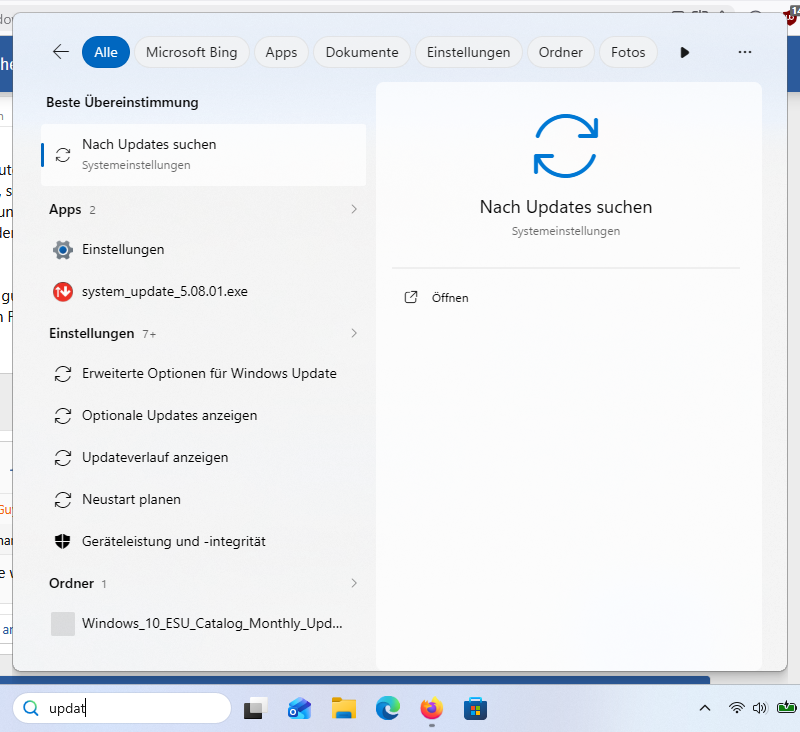Filter results by Dokumente

tap(362, 52)
